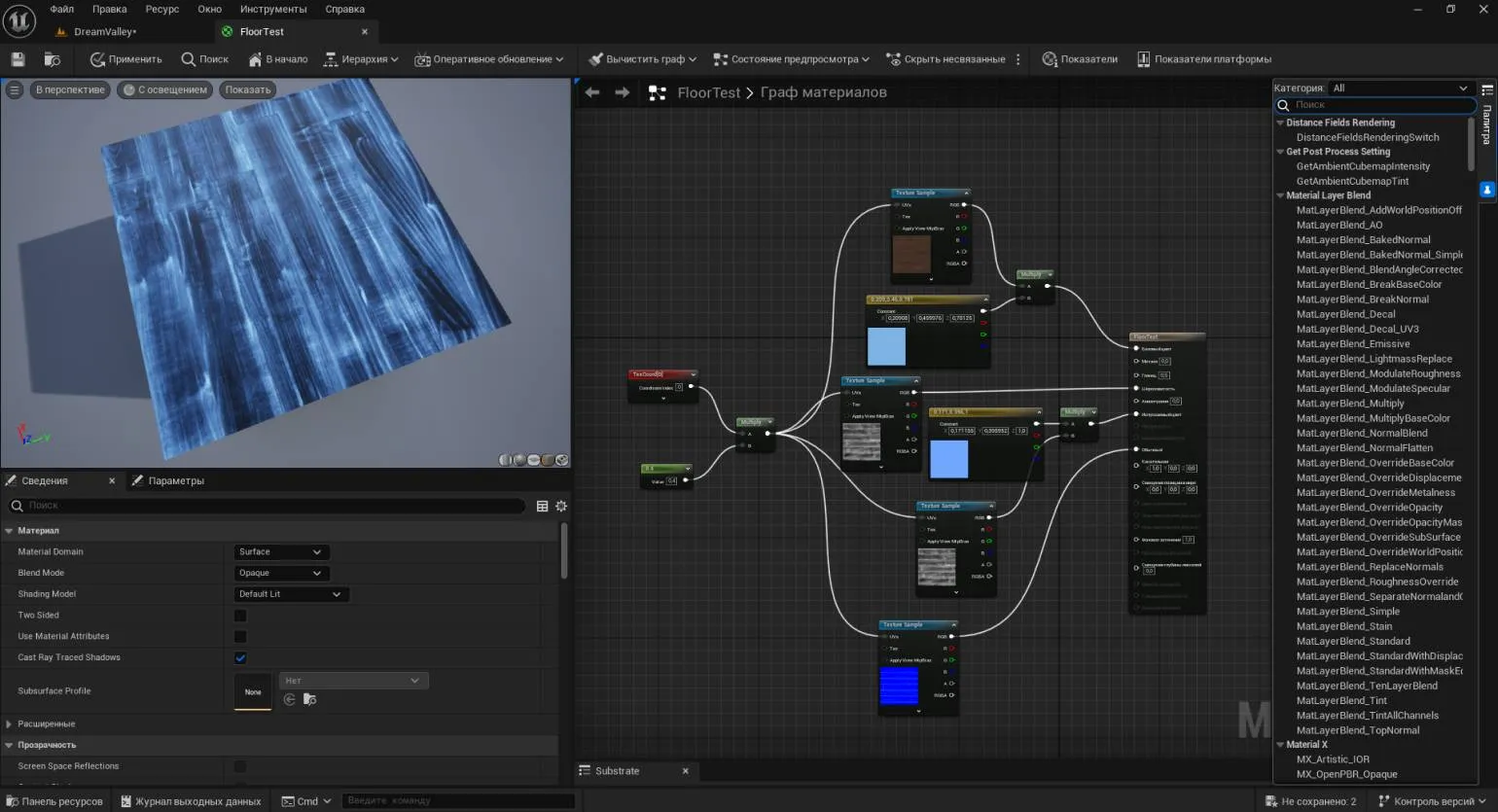This screenshot has width=1498, height=812.
Task: Click the save material icon
Action: pos(18,59)
